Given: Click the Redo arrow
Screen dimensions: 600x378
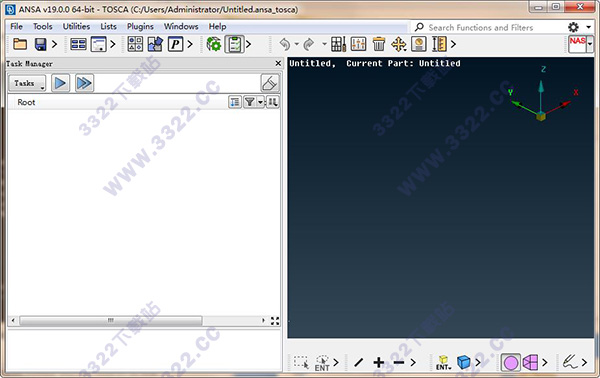Looking at the screenshot, I should click(x=308, y=44).
